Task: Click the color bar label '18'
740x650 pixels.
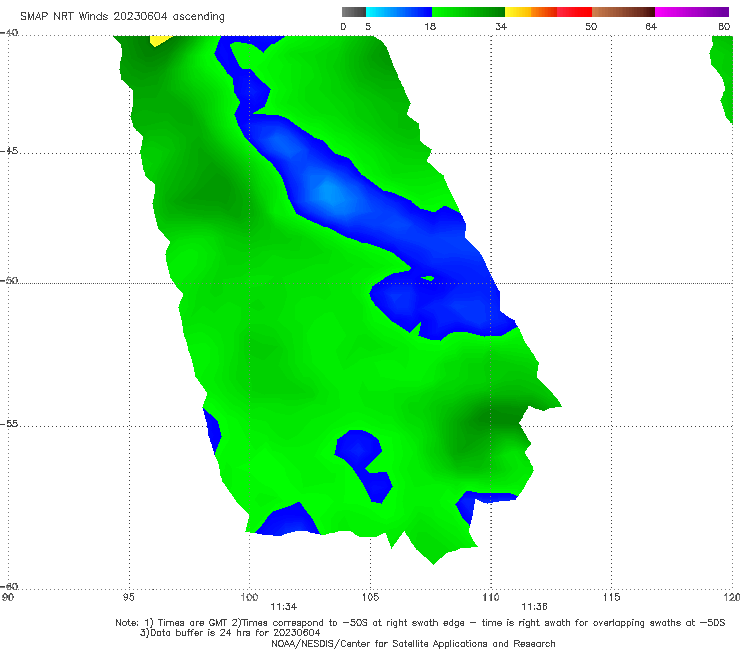Action: (430, 26)
